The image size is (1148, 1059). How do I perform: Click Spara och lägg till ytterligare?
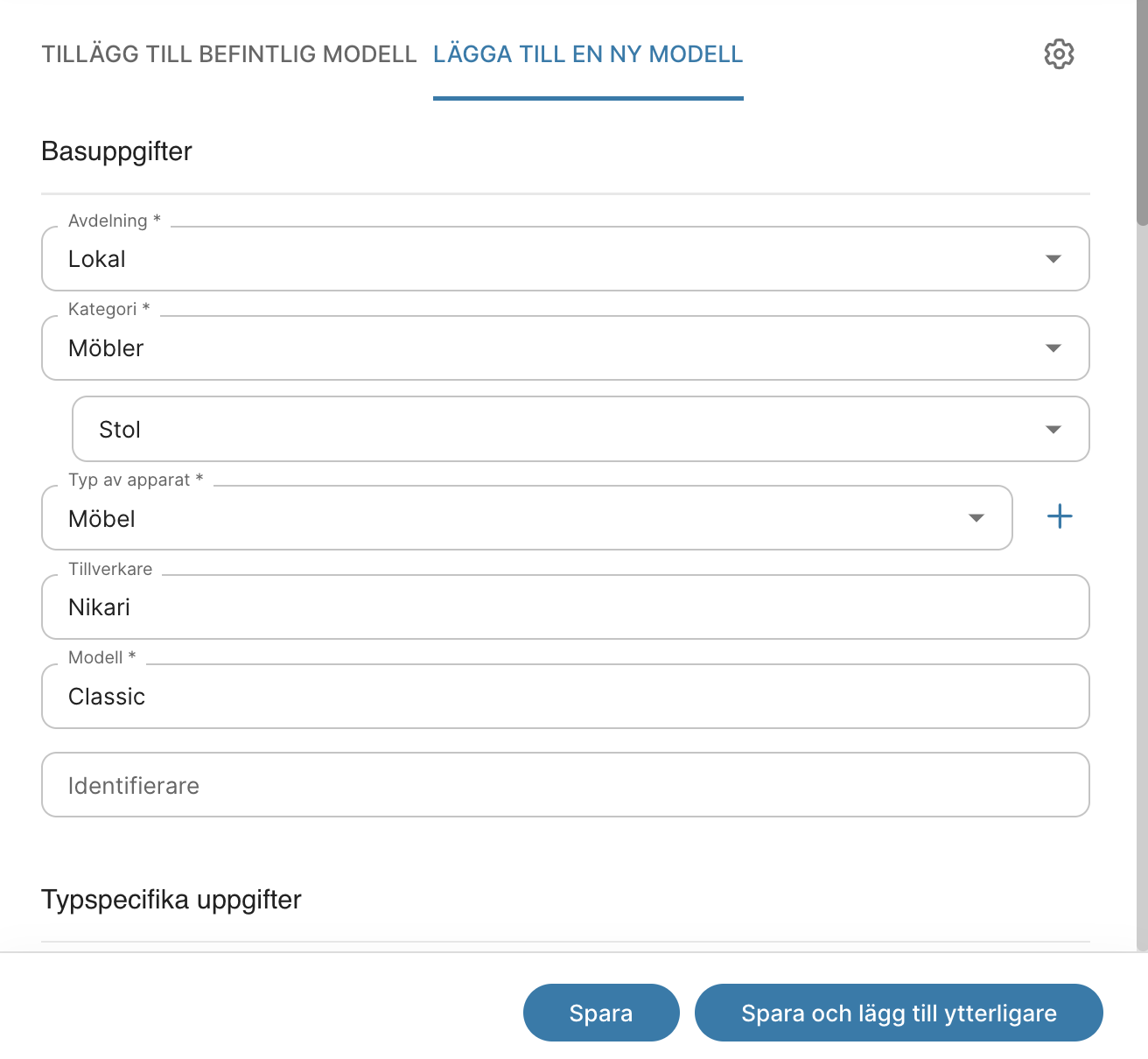click(x=899, y=1013)
